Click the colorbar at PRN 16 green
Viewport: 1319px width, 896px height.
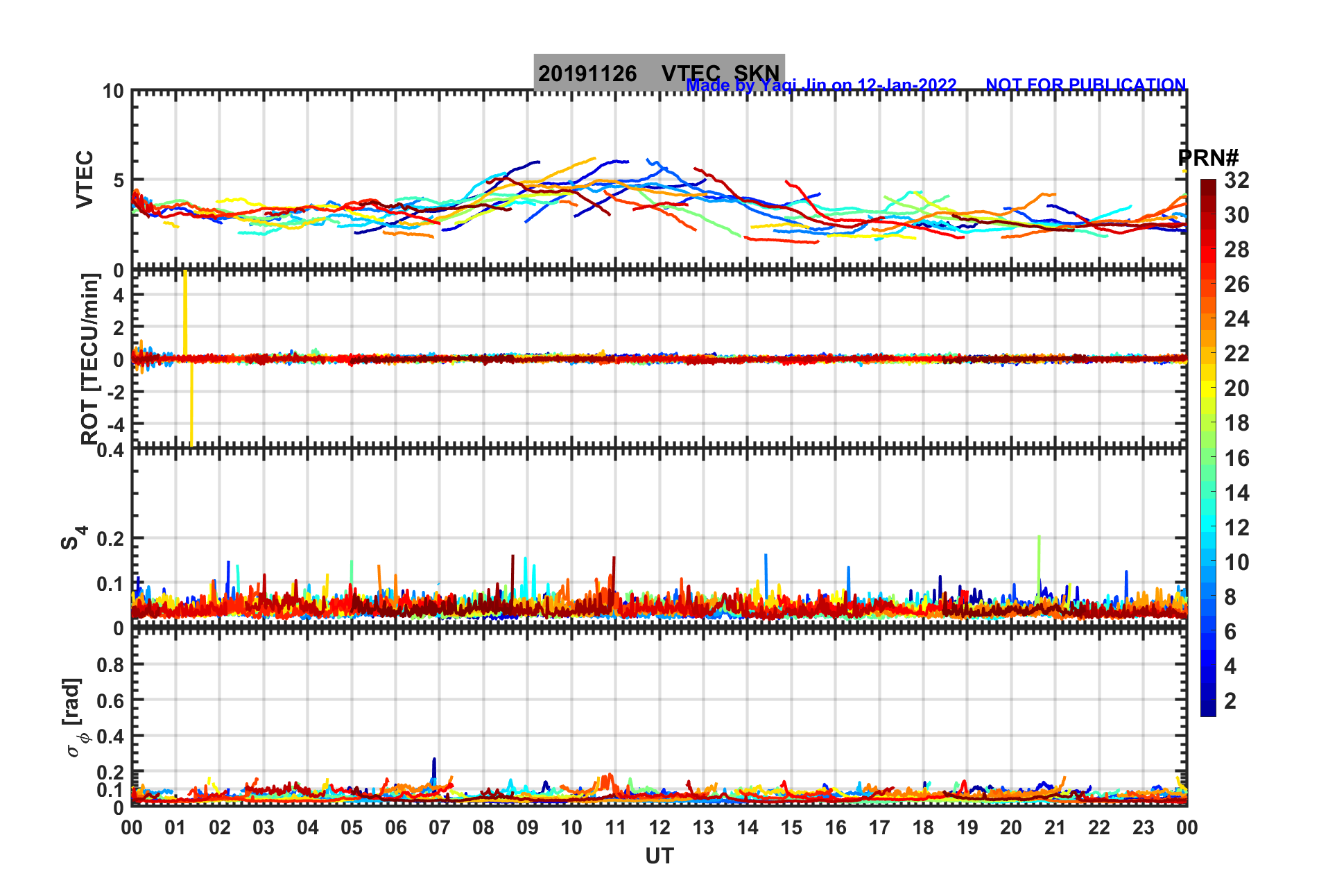(1208, 458)
